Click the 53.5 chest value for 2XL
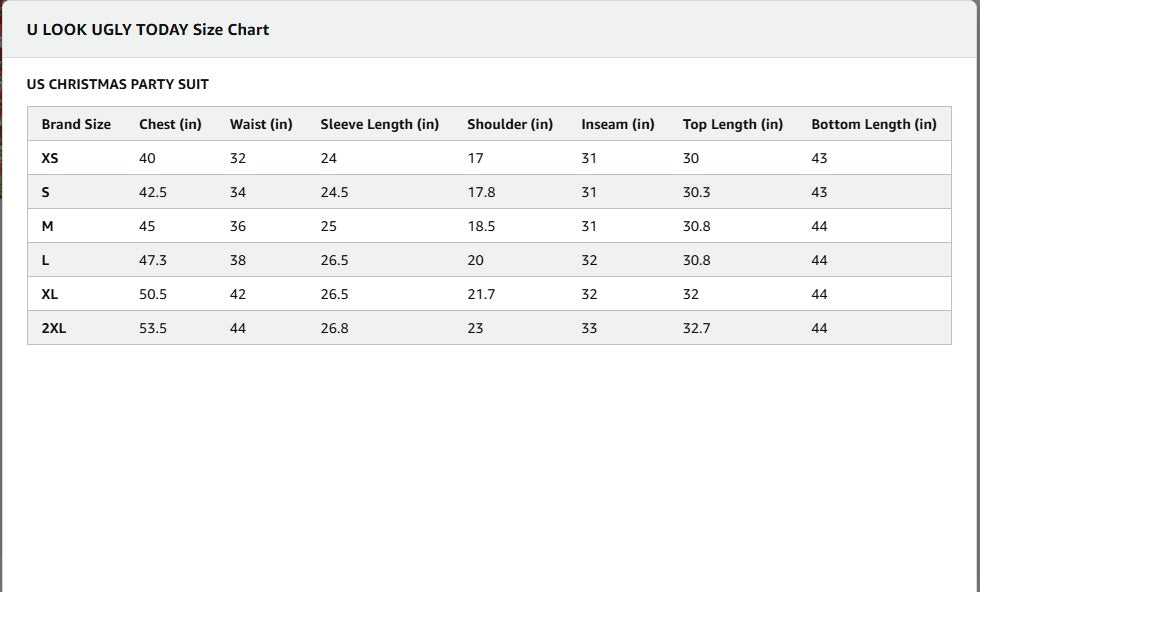 coord(153,329)
